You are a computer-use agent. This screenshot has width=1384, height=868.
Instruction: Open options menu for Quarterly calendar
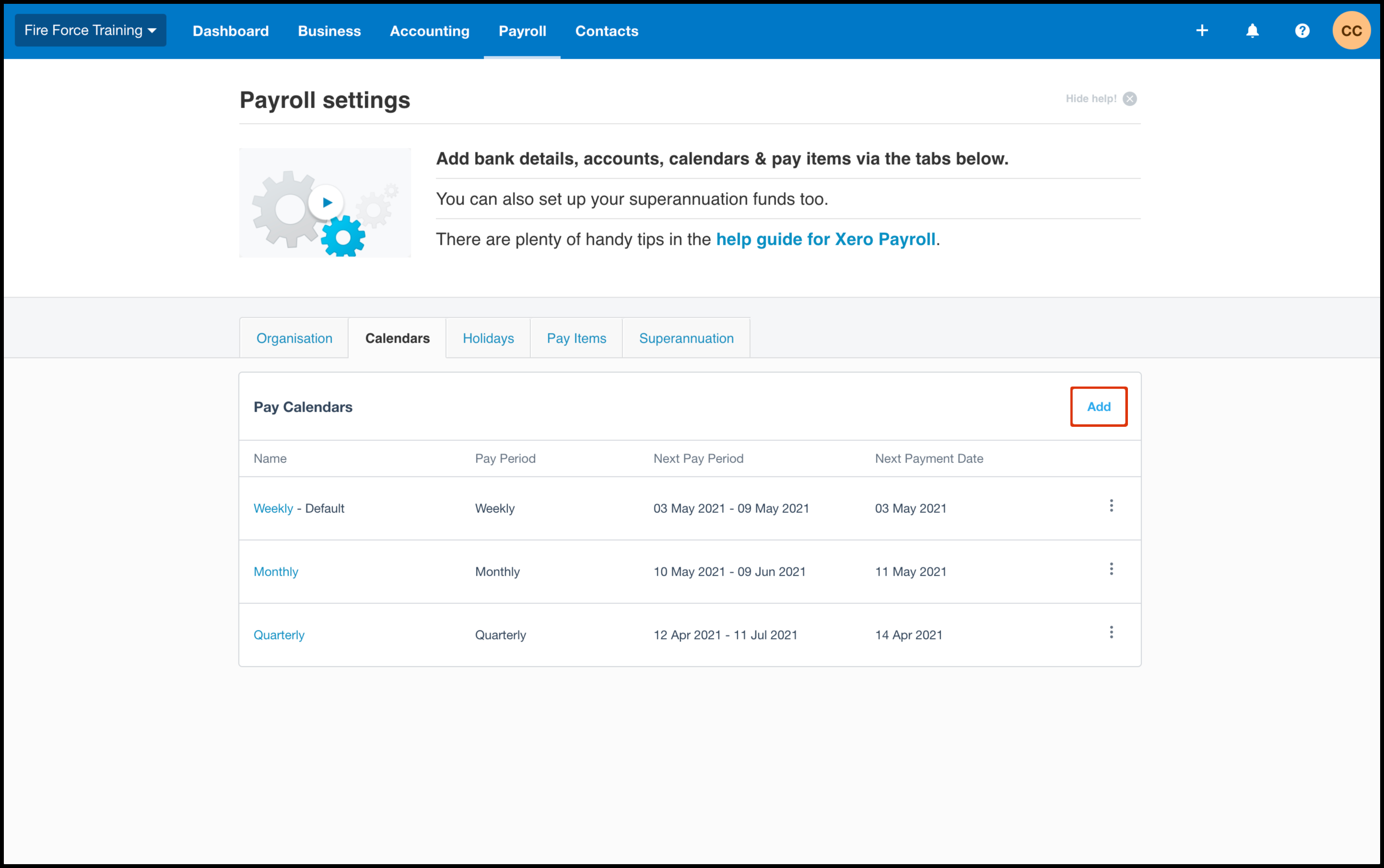click(1111, 633)
